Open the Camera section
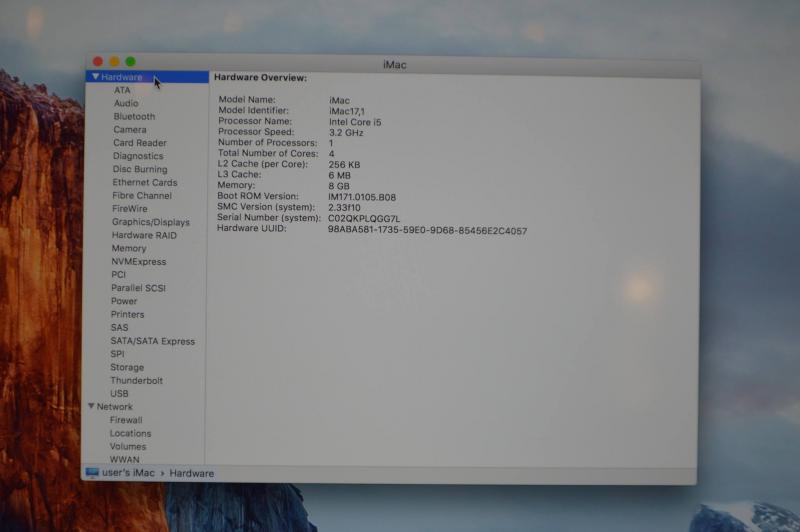The width and height of the screenshot is (800, 532). pos(130,130)
